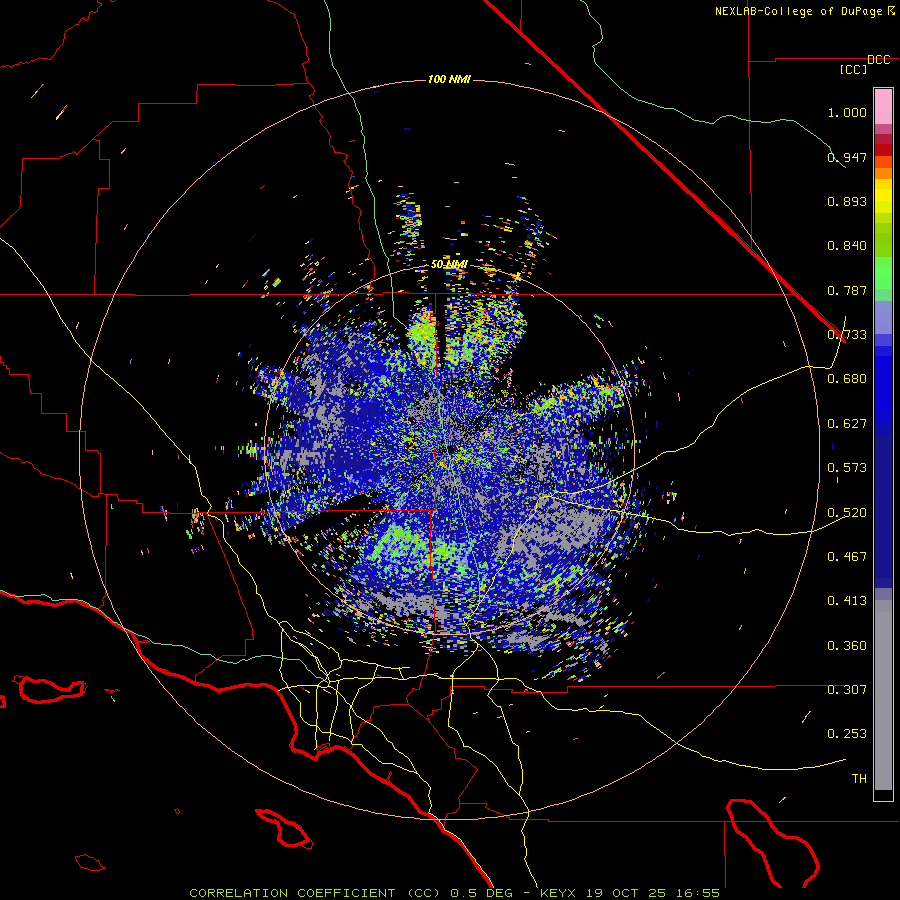Click the 0.573 scale value

pyautogui.click(x=847, y=468)
